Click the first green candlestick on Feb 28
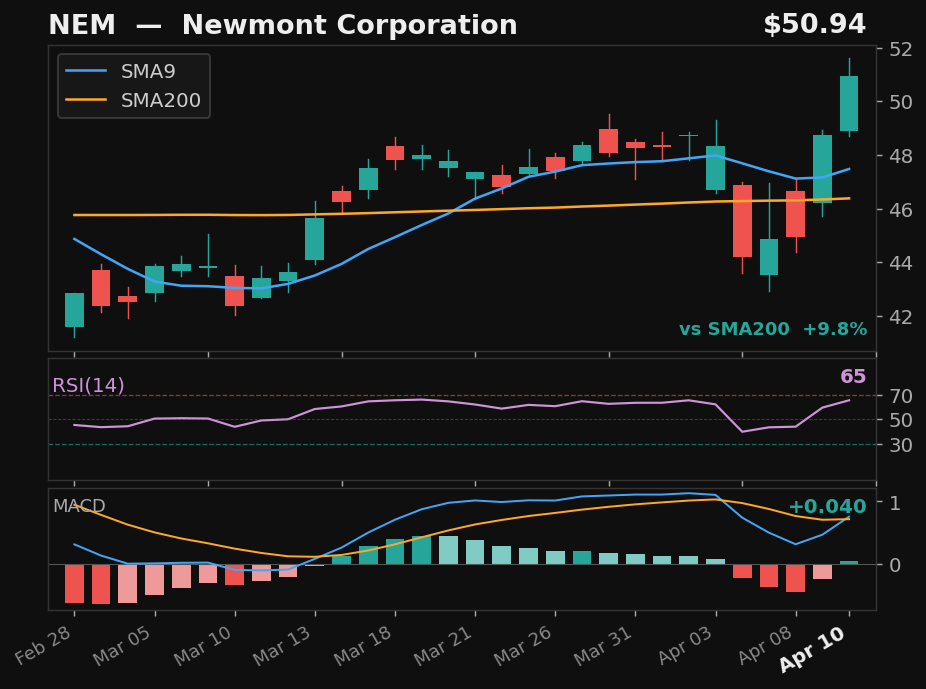Viewport: 926px width, 689px height. 74,310
